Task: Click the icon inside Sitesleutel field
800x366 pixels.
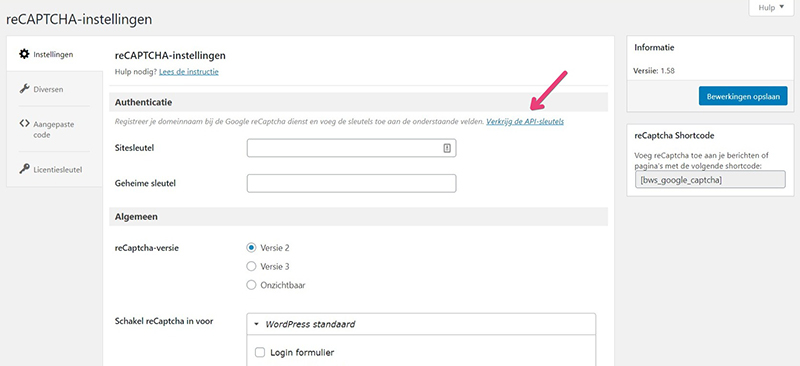Action: click(447, 148)
